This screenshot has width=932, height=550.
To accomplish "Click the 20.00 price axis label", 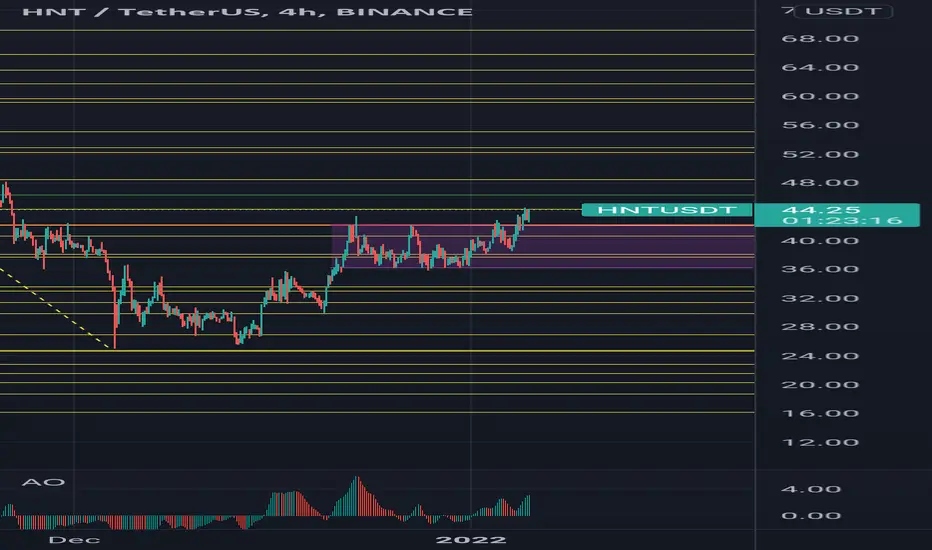I will tap(820, 385).
